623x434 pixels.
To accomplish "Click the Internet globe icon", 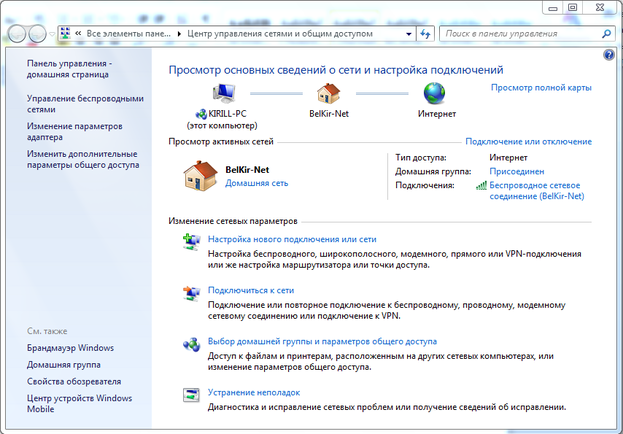I will click(x=434, y=93).
